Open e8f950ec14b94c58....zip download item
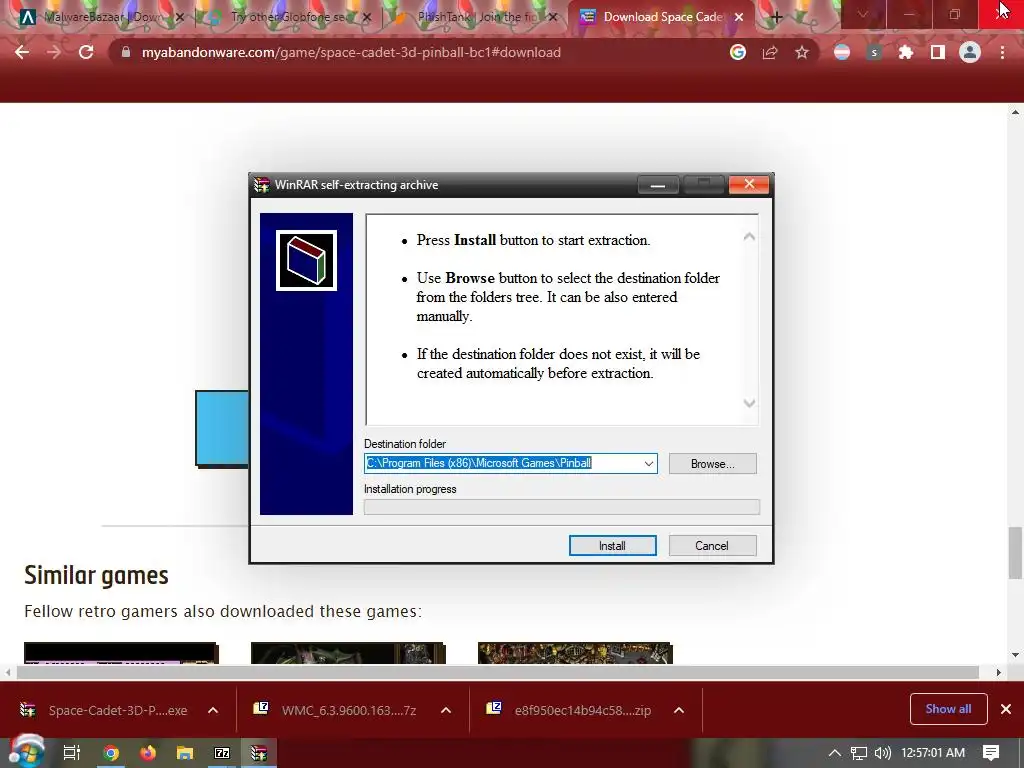 [x=571, y=710]
